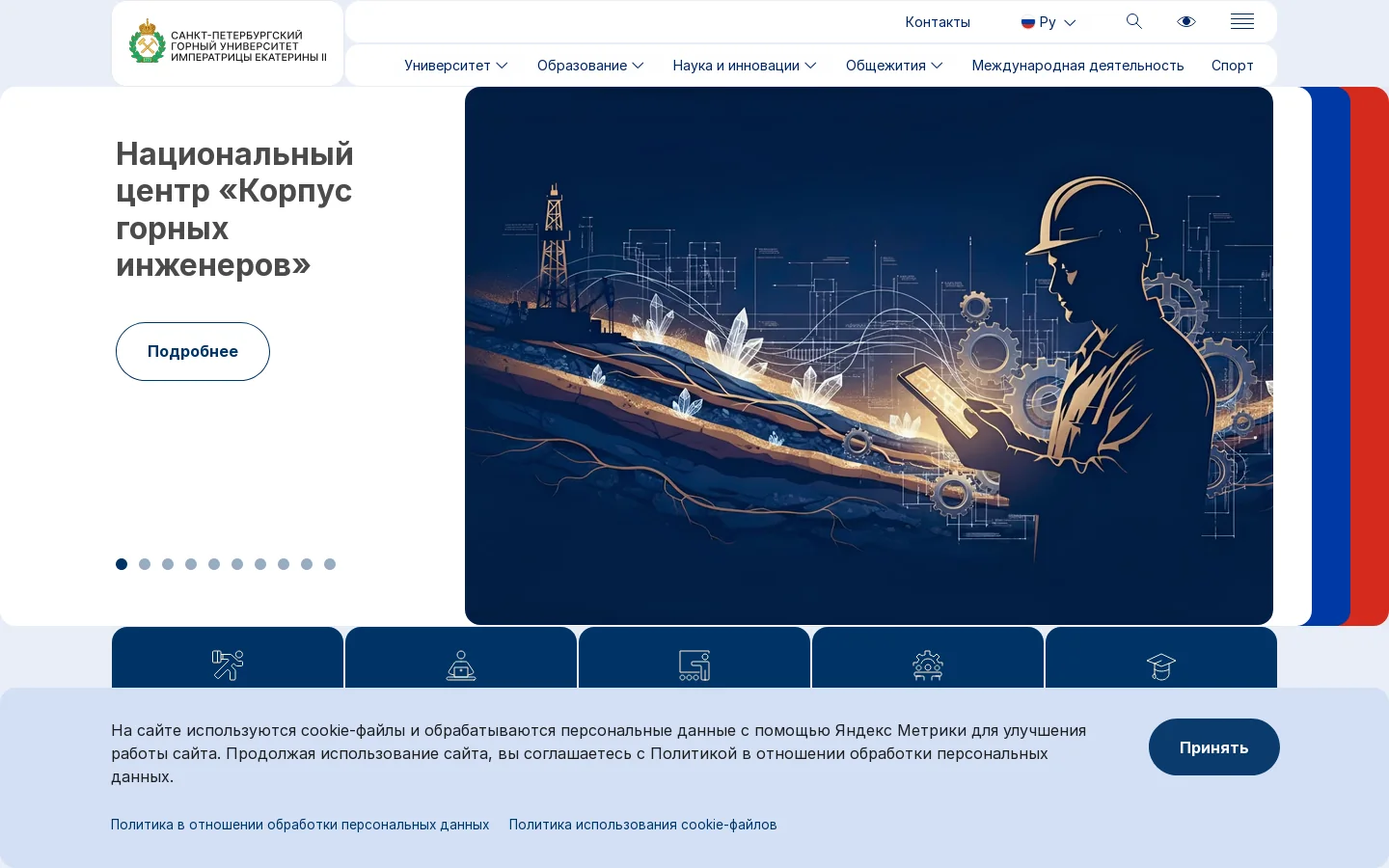The width and height of the screenshot is (1389, 868).
Task: Click the Национальный центр «Корпус горных инженеров» heading
Action: click(234, 208)
